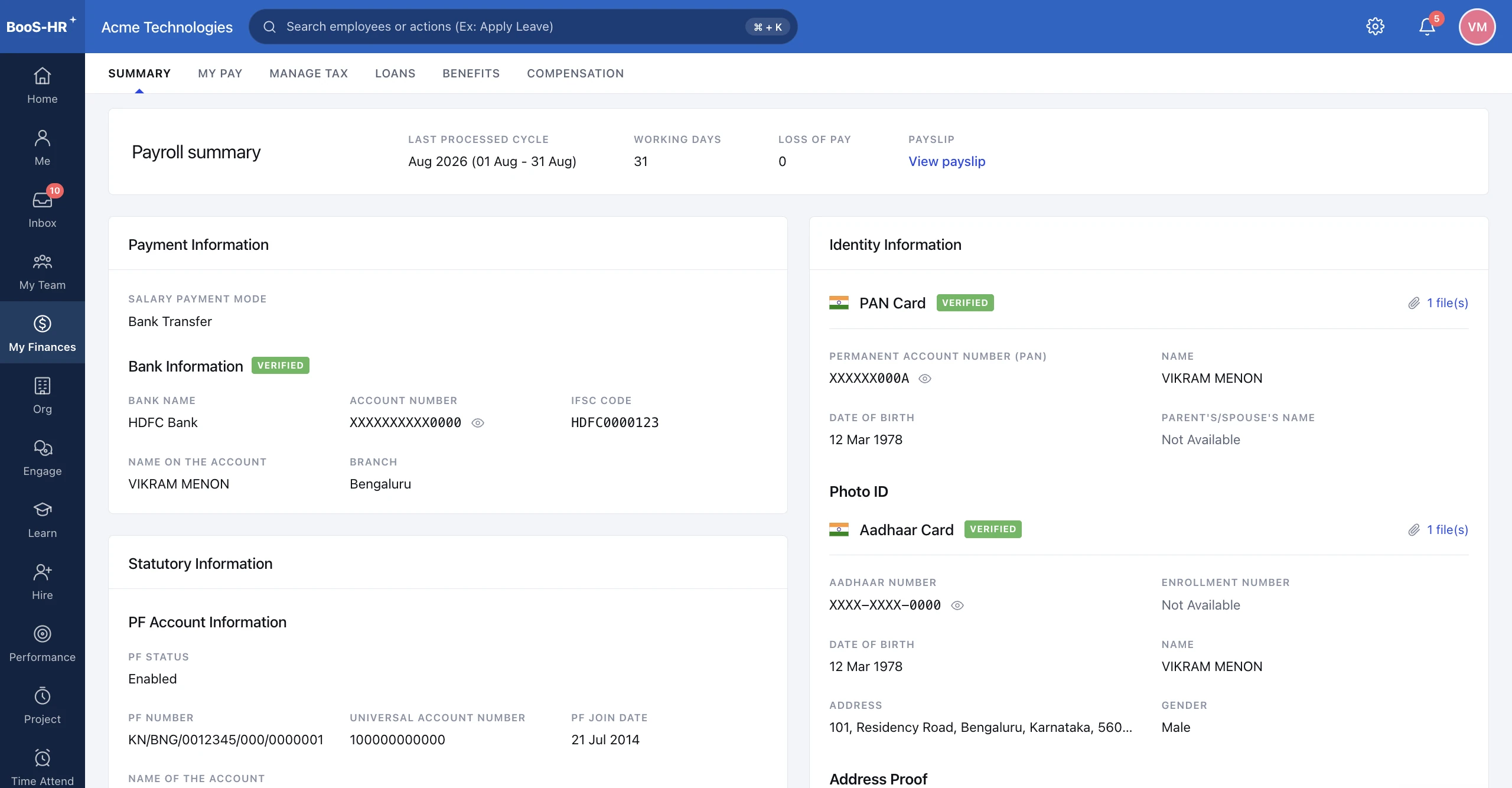
Task: Focus the employee search field
Action: 523,27
